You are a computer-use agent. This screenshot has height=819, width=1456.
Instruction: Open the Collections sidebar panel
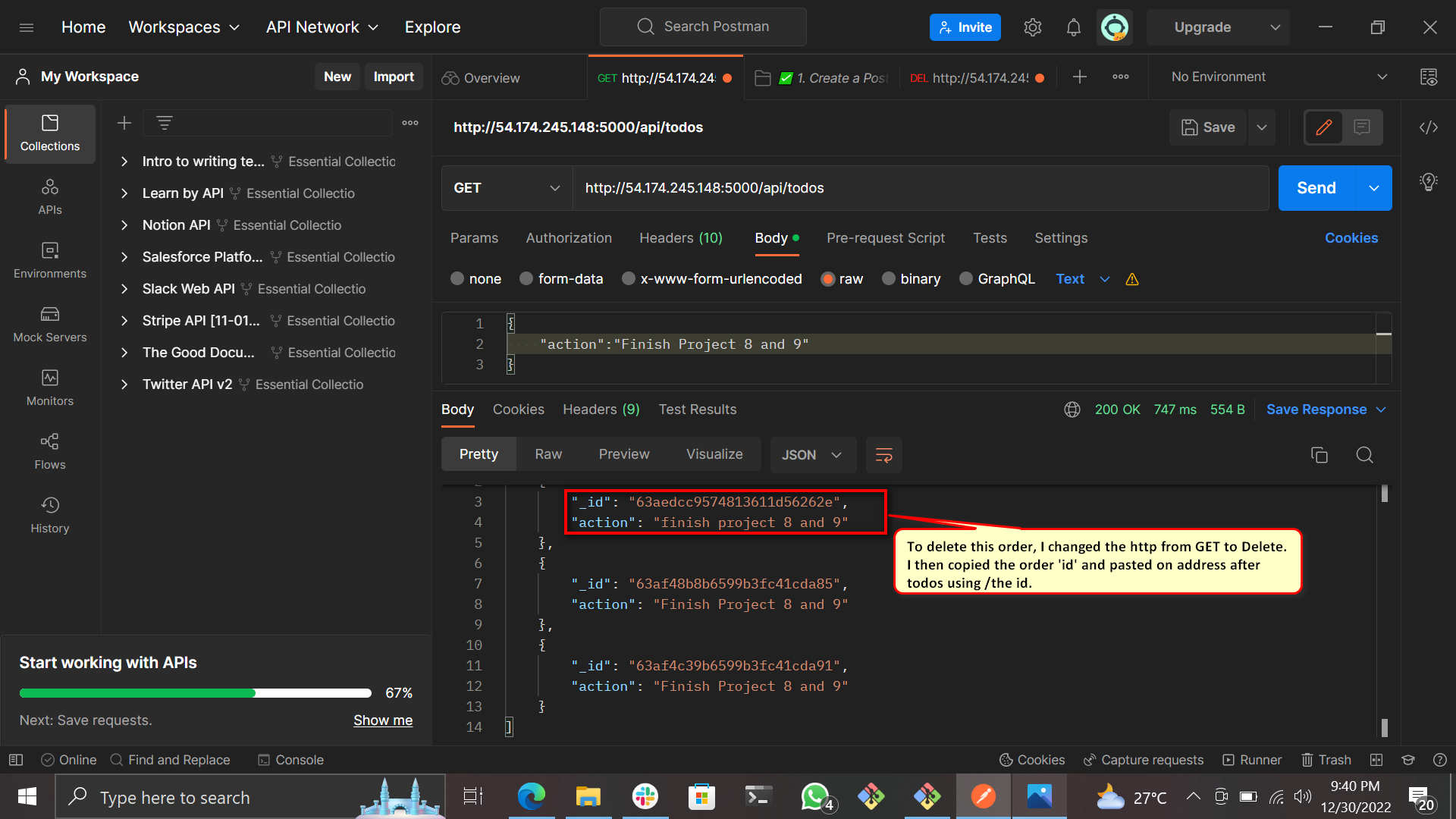coord(49,133)
